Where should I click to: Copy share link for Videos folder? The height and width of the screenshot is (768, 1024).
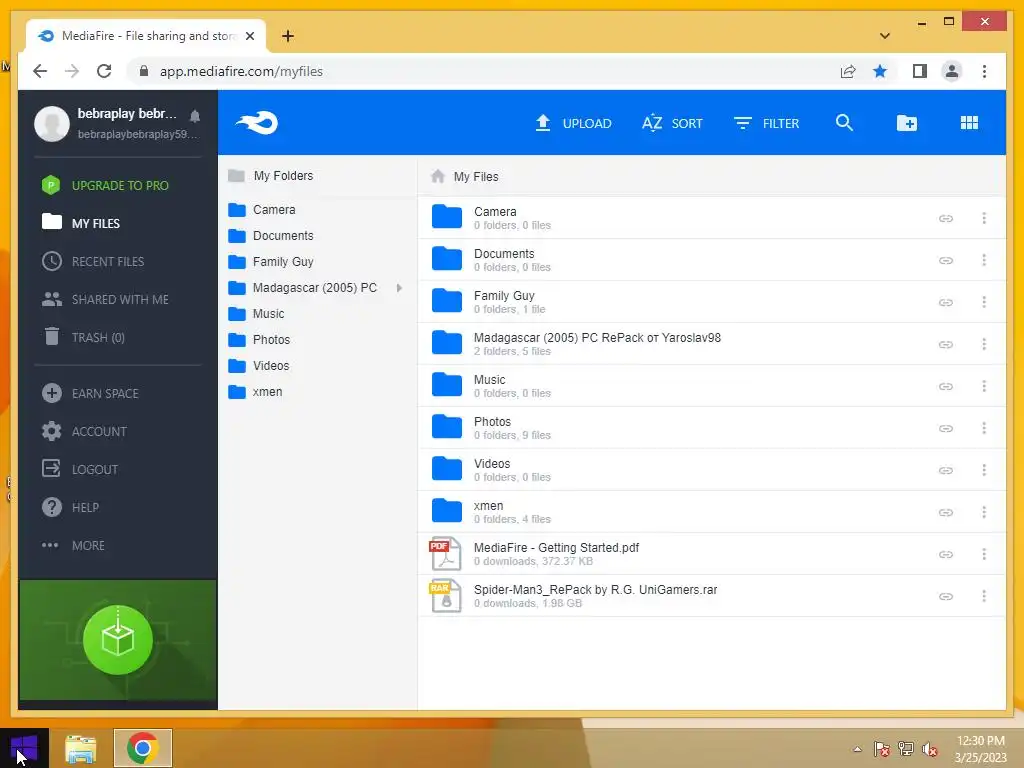coord(946,470)
